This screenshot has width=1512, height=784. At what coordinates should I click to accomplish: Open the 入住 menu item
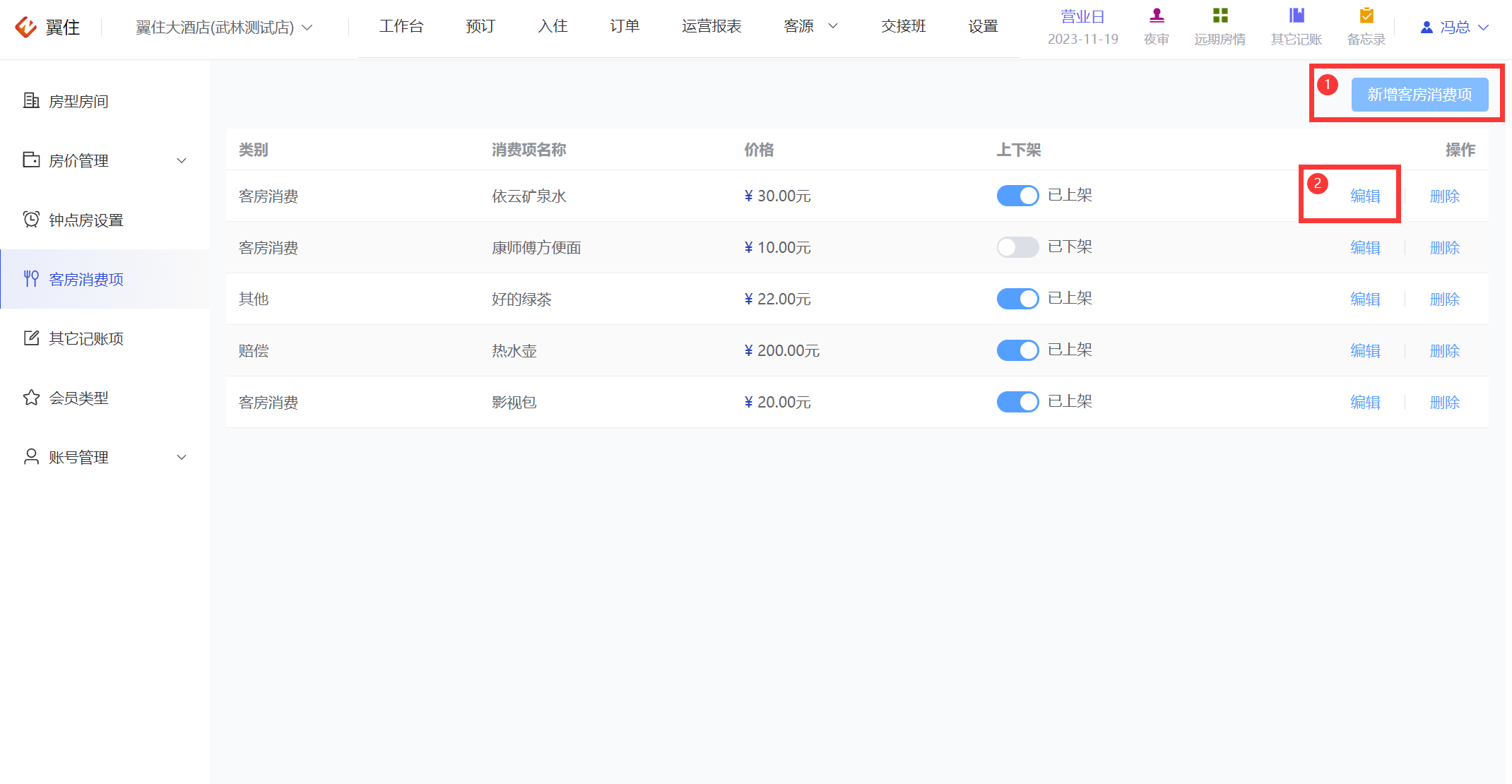(x=553, y=26)
